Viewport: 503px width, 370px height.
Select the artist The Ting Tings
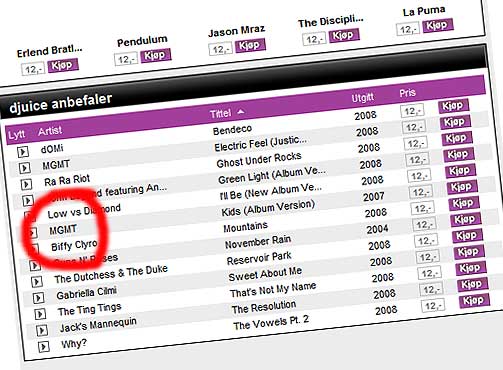coord(90,309)
